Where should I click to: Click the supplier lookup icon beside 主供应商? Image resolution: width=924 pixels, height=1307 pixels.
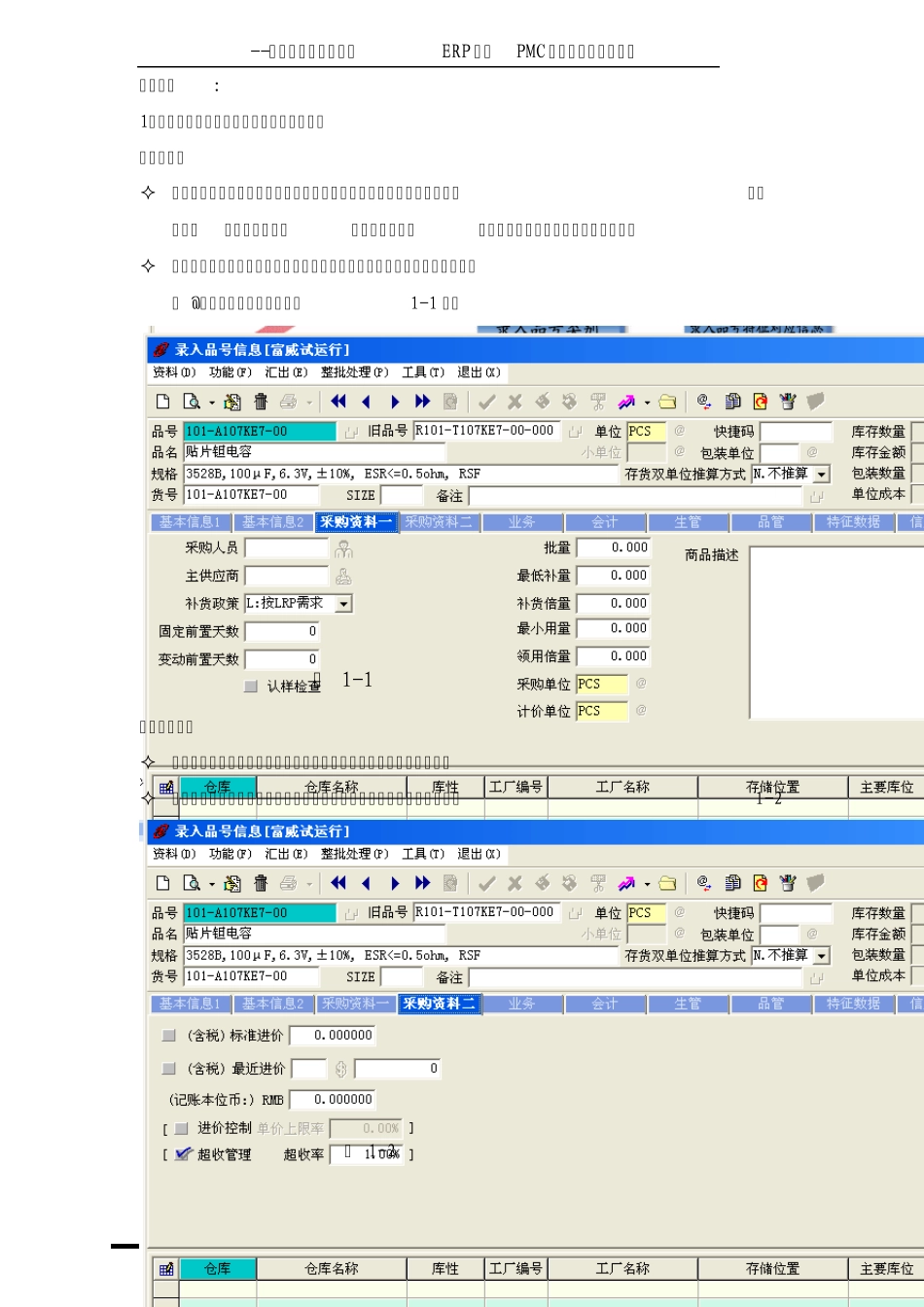(x=343, y=576)
